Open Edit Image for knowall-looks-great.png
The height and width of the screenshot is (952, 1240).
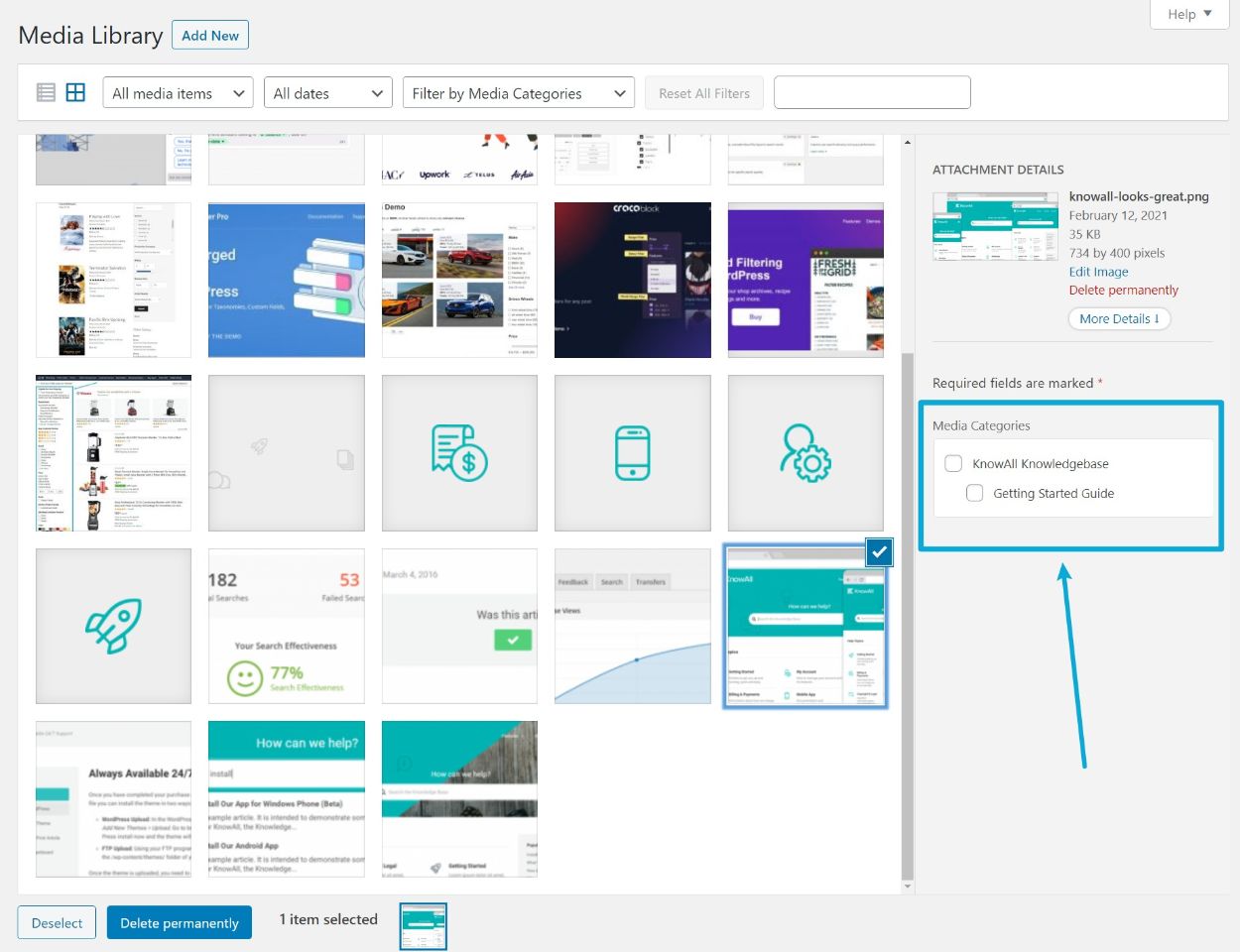pyautogui.click(x=1098, y=271)
